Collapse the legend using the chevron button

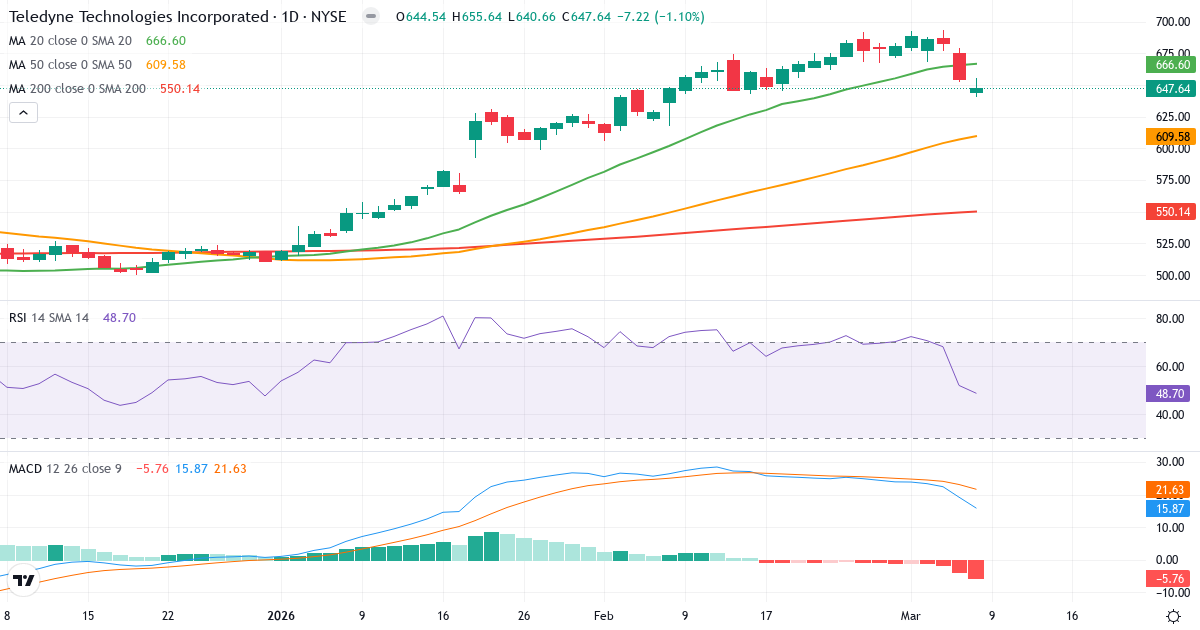pyautogui.click(x=22, y=112)
